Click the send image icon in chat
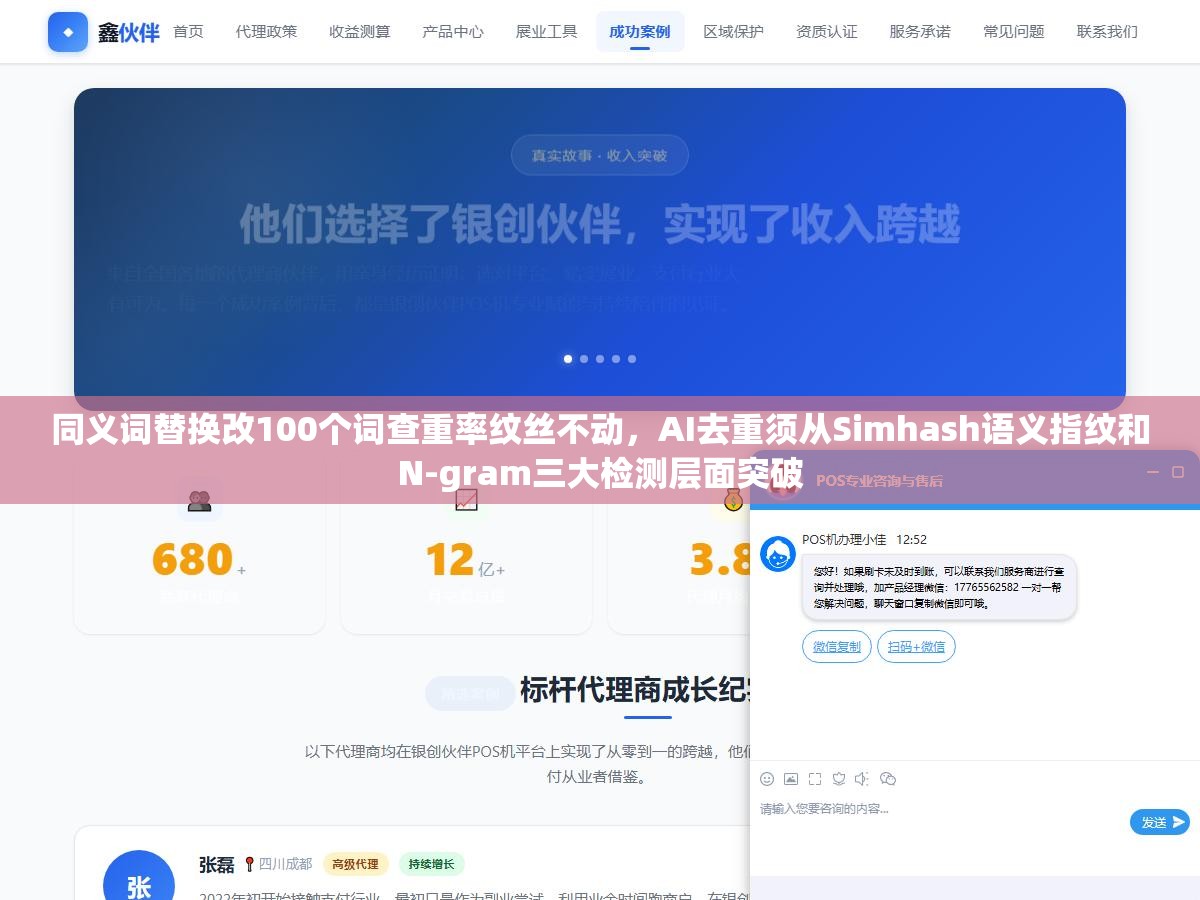 click(x=791, y=779)
